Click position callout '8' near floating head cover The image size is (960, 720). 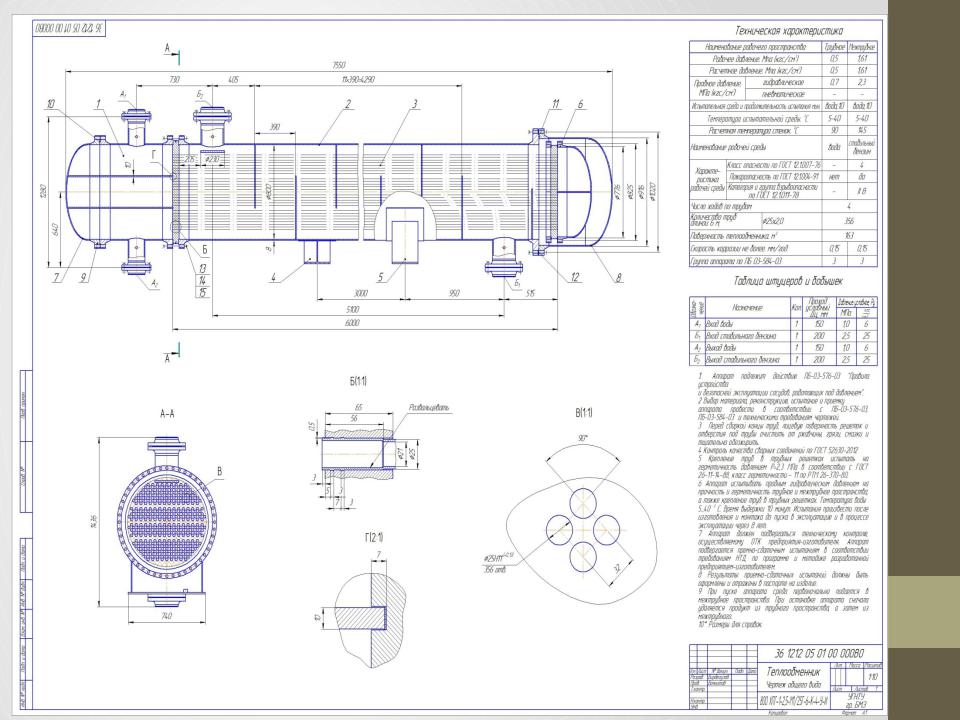pyautogui.click(x=618, y=278)
